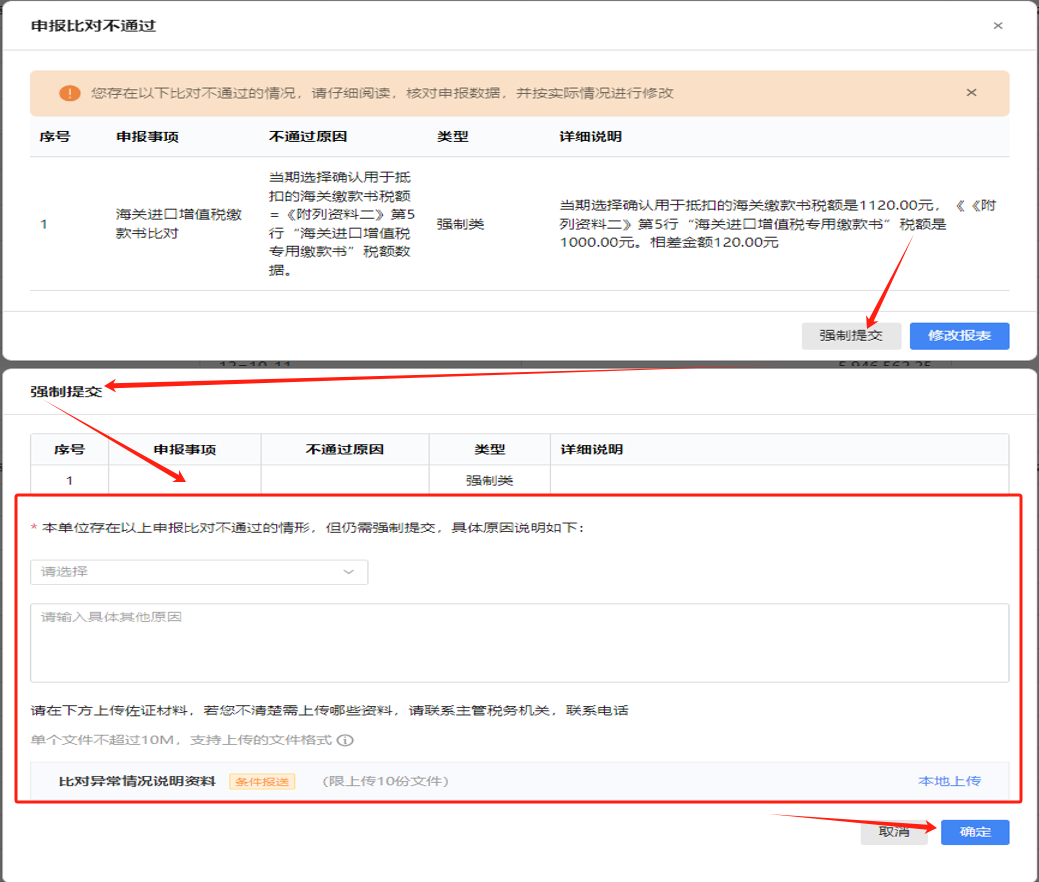The image size is (1039, 882).
Task: Click 强制类 cell in the top table
Action: 460,224
